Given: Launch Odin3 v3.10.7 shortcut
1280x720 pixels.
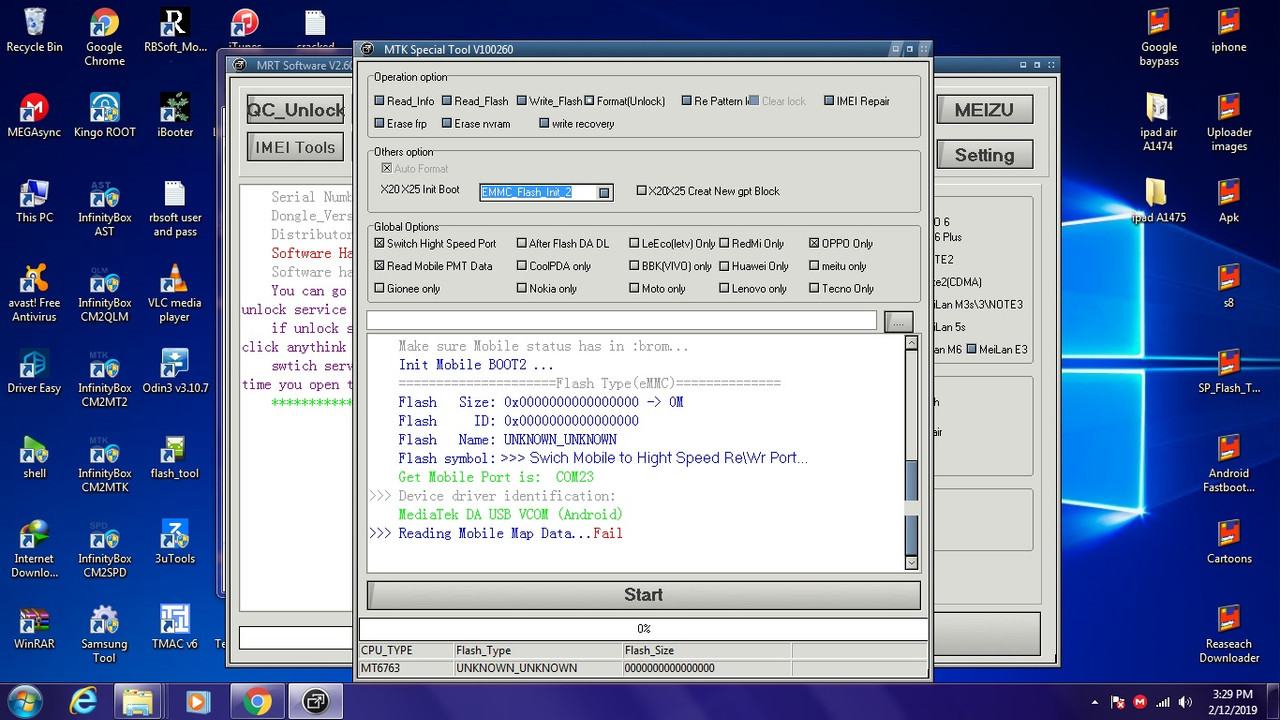Looking at the screenshot, I should (175, 371).
